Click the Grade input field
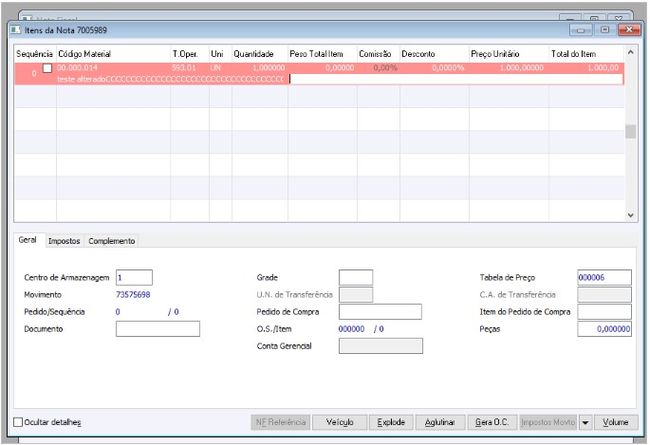The width and height of the screenshot is (650, 445). click(x=356, y=277)
